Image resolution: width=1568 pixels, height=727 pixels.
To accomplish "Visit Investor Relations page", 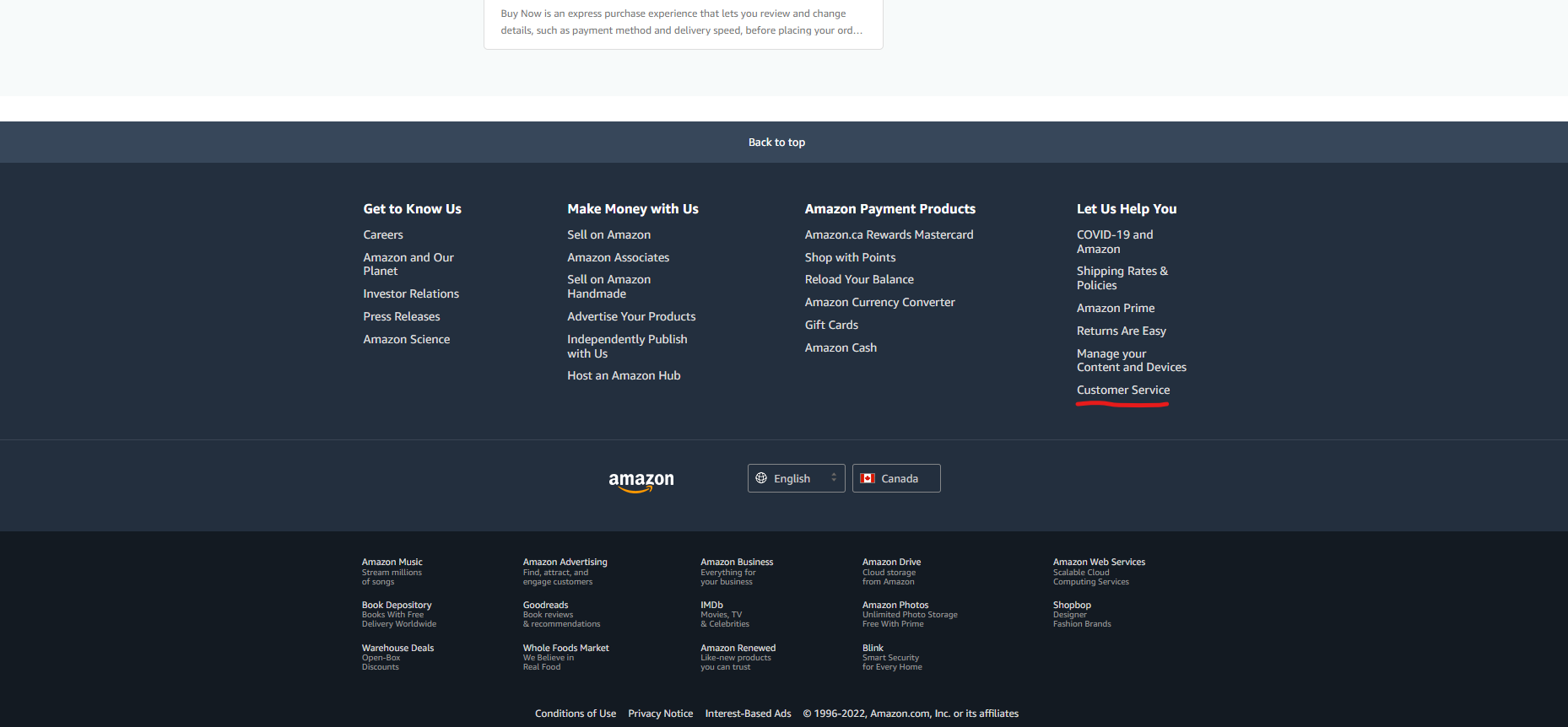I will pyautogui.click(x=411, y=293).
